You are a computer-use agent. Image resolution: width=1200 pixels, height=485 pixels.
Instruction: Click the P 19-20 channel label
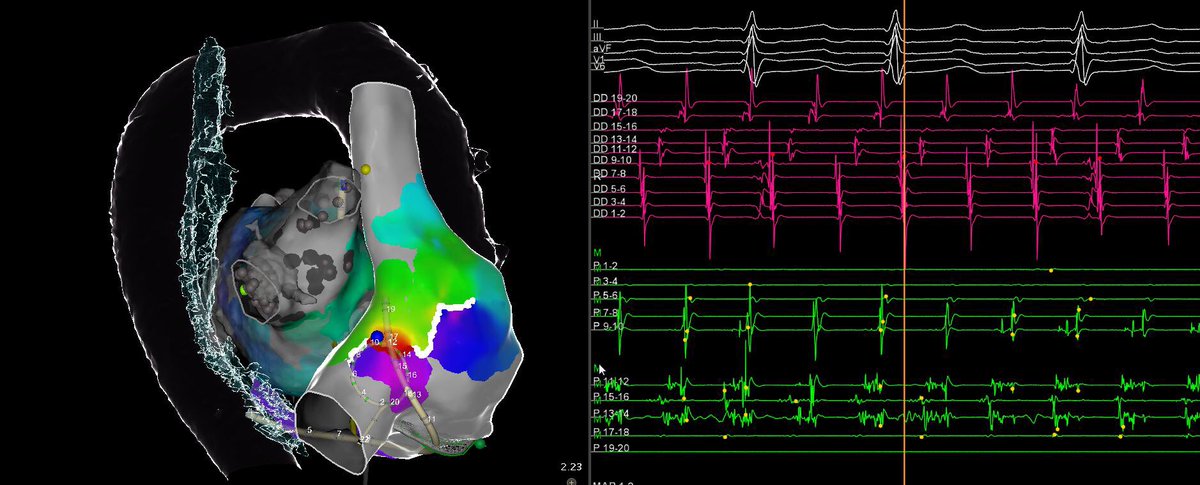(609, 447)
